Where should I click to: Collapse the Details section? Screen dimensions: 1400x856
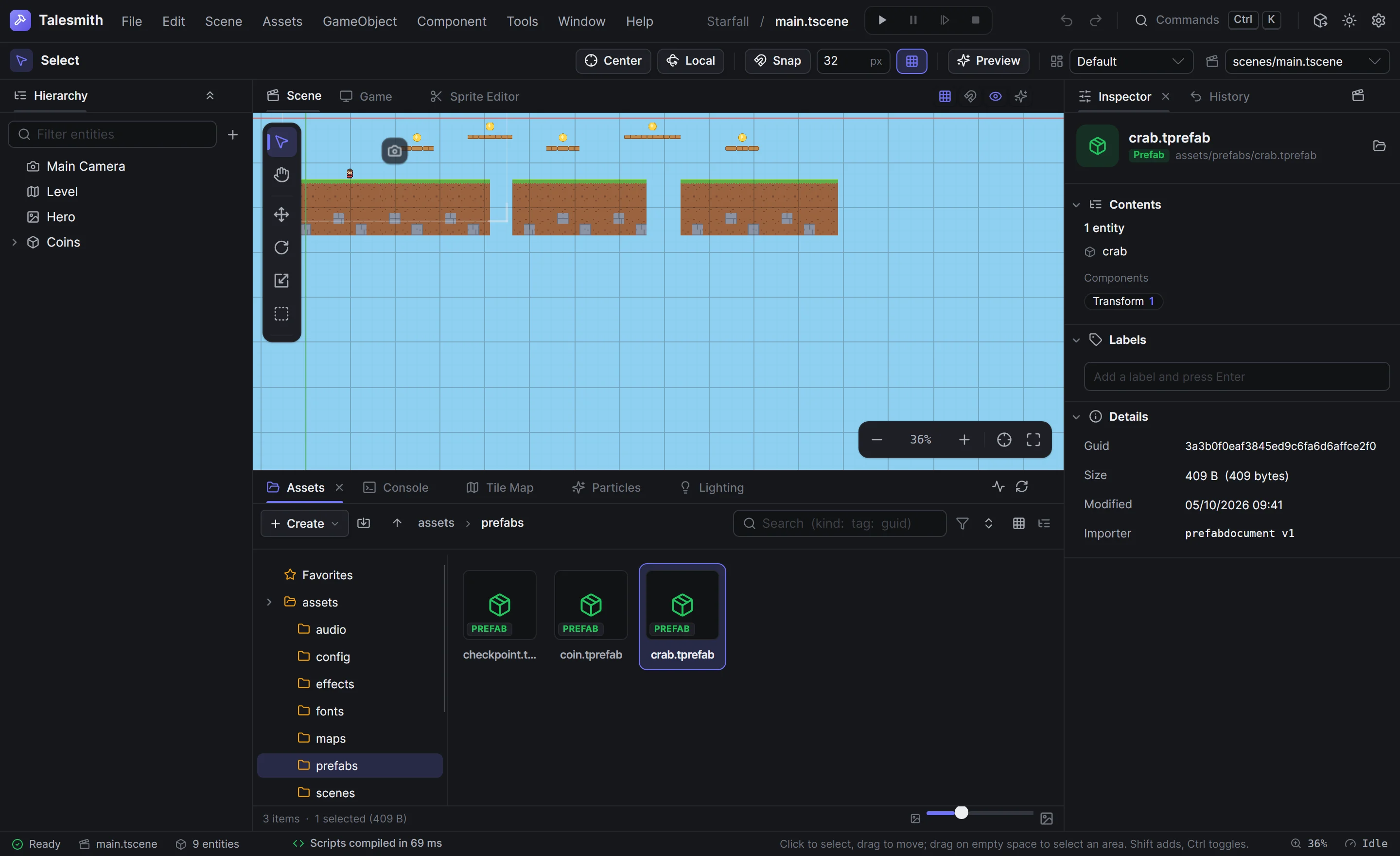click(x=1076, y=417)
